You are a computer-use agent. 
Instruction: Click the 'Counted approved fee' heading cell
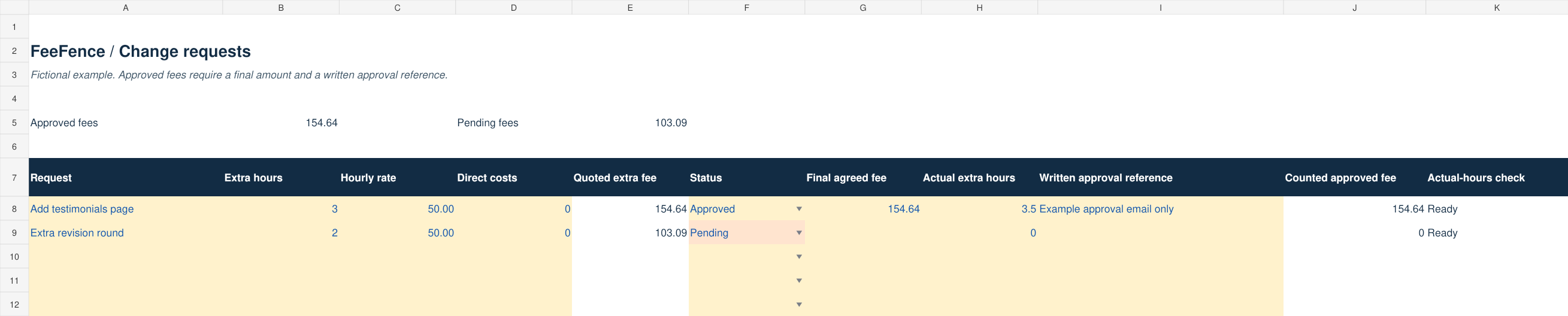click(1354, 177)
